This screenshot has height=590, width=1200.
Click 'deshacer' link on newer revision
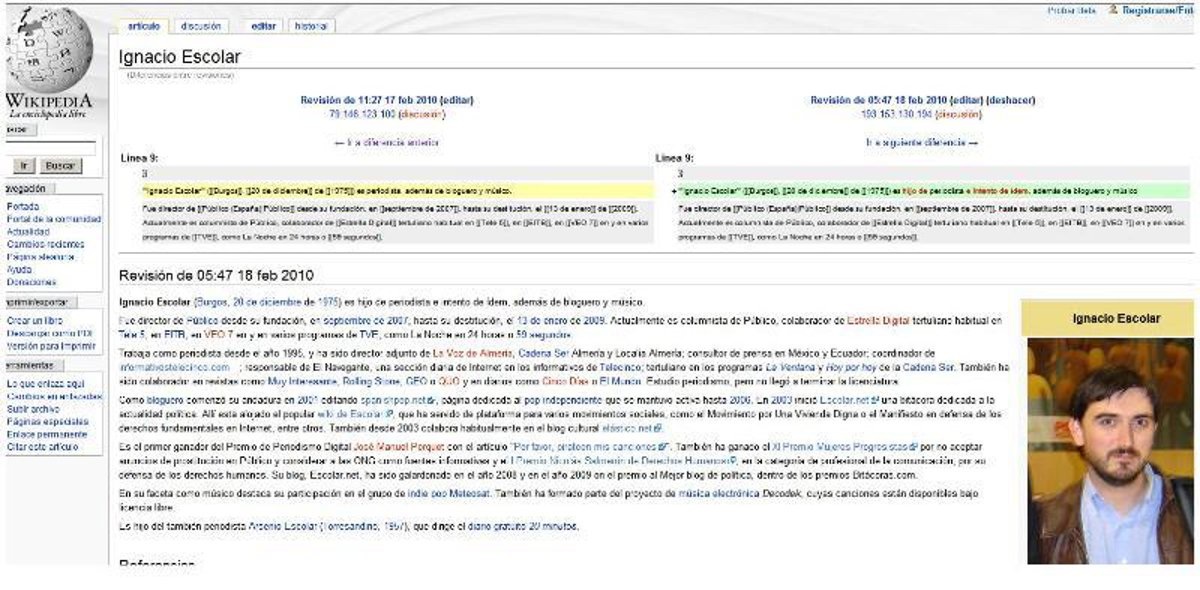[1010, 100]
